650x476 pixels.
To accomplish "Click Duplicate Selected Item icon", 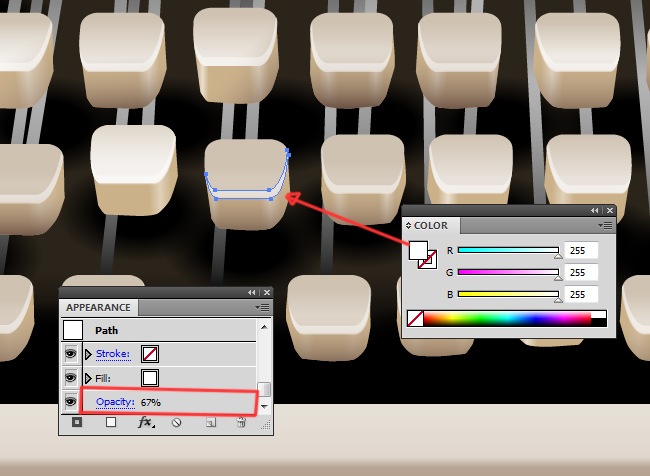I will pyautogui.click(x=211, y=423).
